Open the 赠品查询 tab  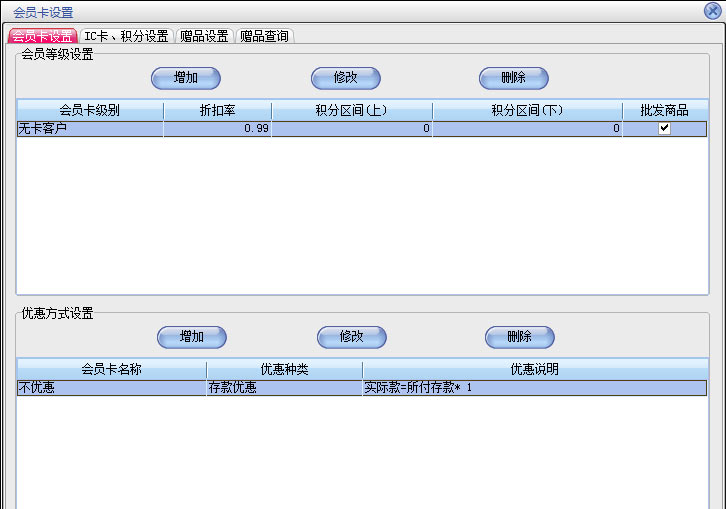(265, 36)
